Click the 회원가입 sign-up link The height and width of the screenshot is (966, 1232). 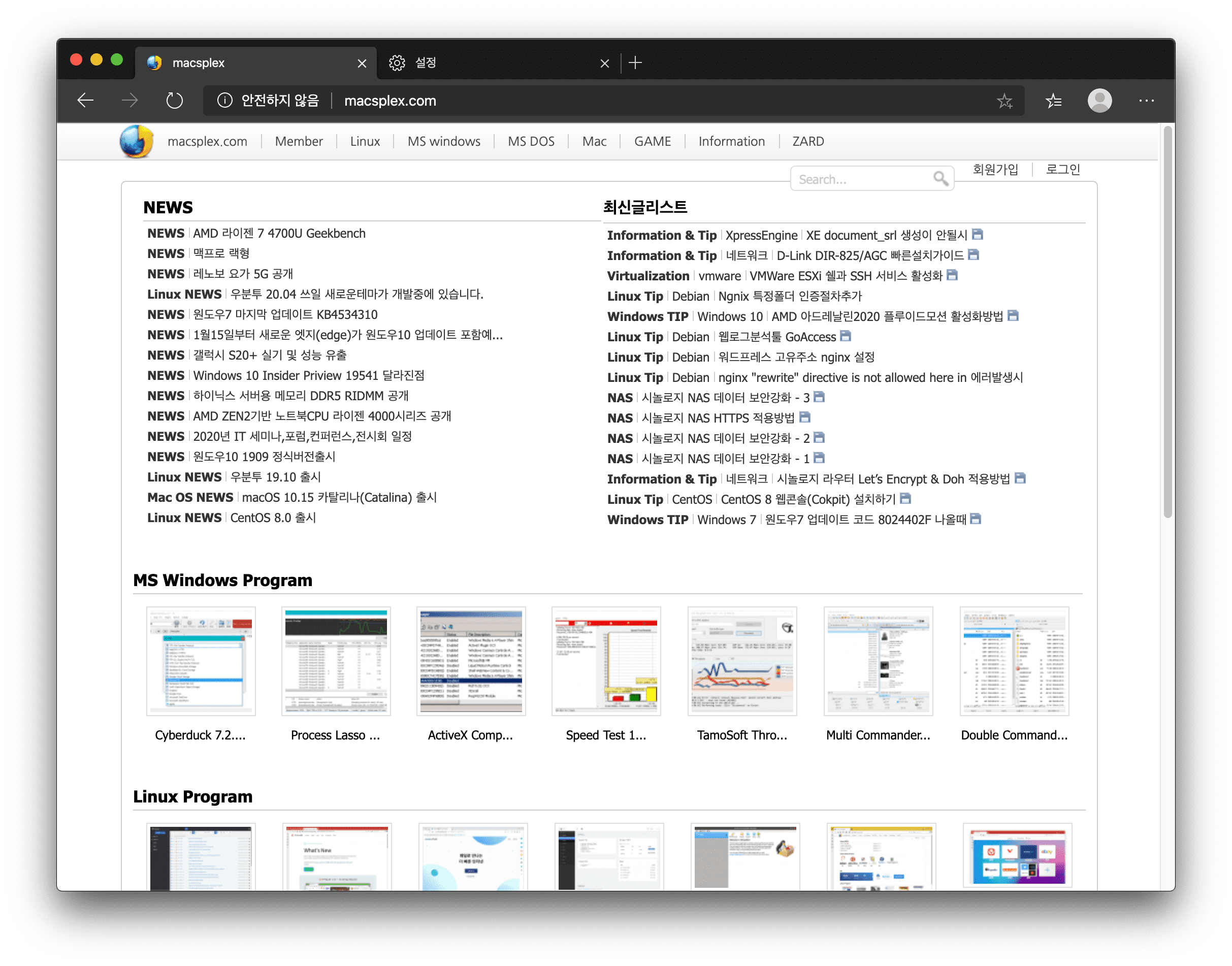click(996, 169)
